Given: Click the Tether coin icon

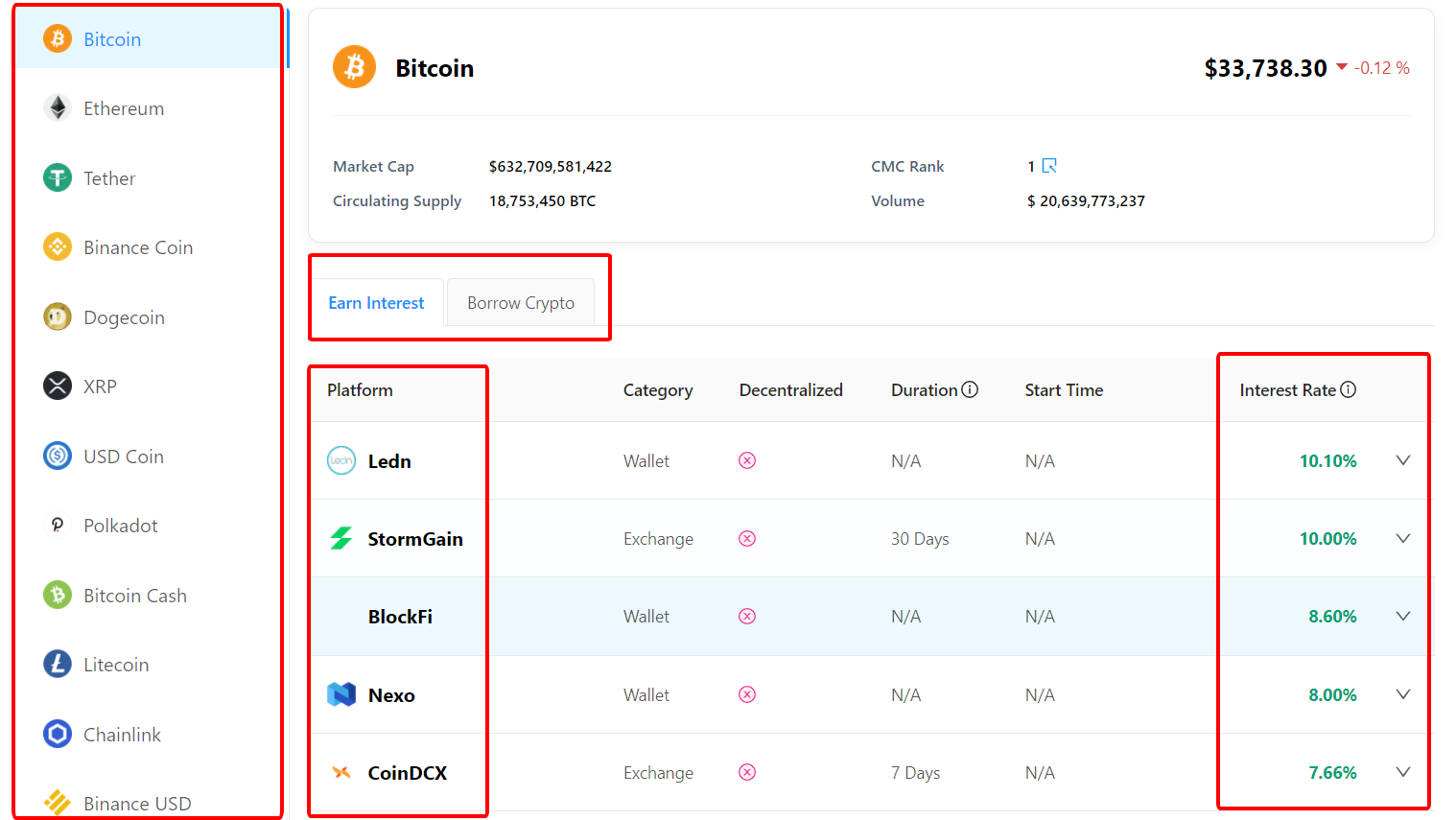Looking at the screenshot, I should [58, 177].
